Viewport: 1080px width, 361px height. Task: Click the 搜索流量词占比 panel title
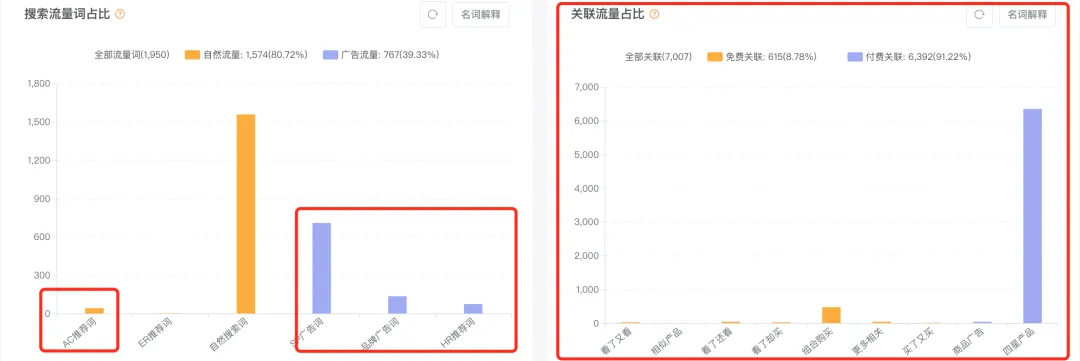point(67,14)
